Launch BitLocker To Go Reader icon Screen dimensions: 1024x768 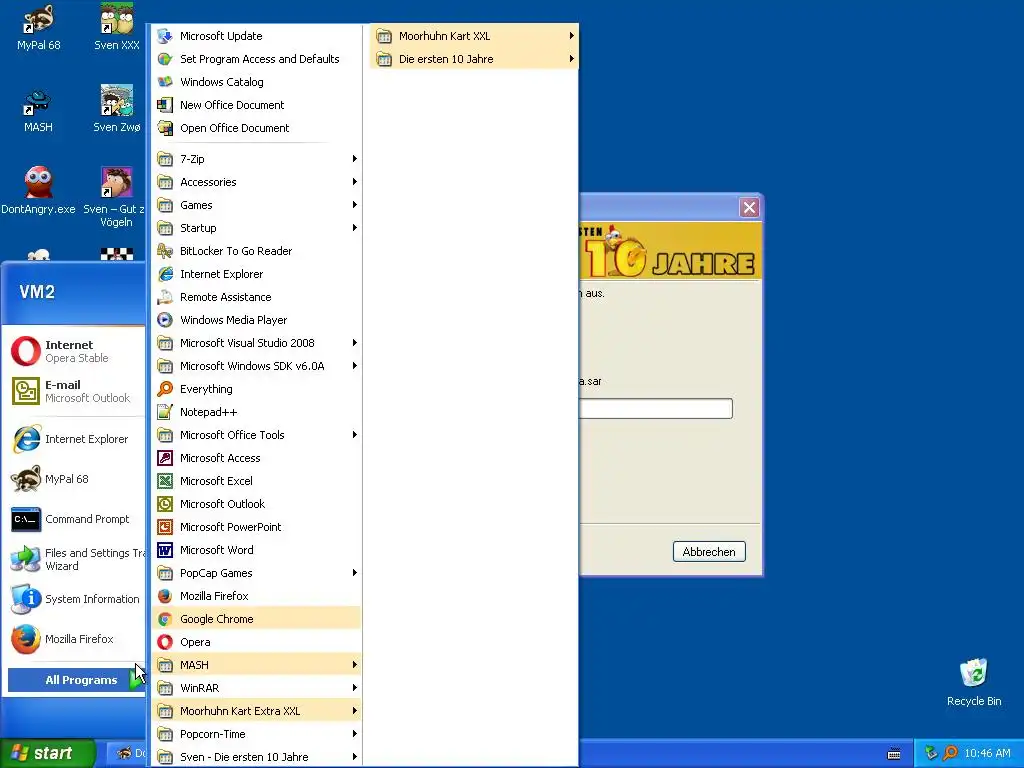pyautogui.click(x=165, y=251)
